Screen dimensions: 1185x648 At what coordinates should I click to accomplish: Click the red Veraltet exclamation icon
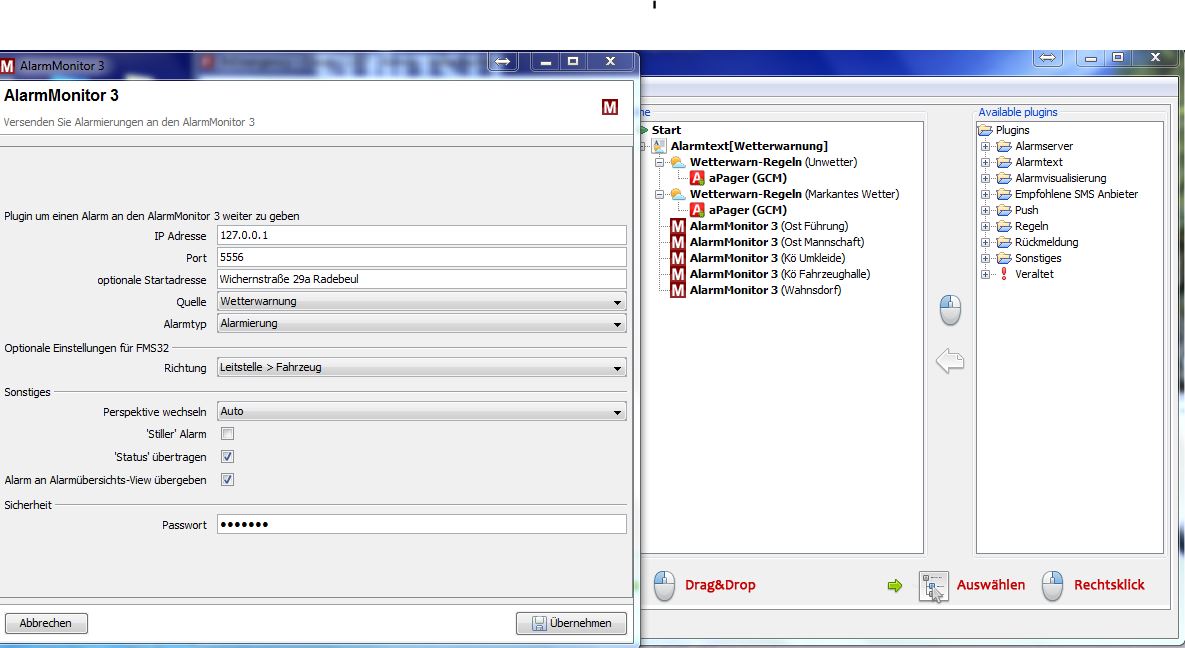click(1003, 274)
